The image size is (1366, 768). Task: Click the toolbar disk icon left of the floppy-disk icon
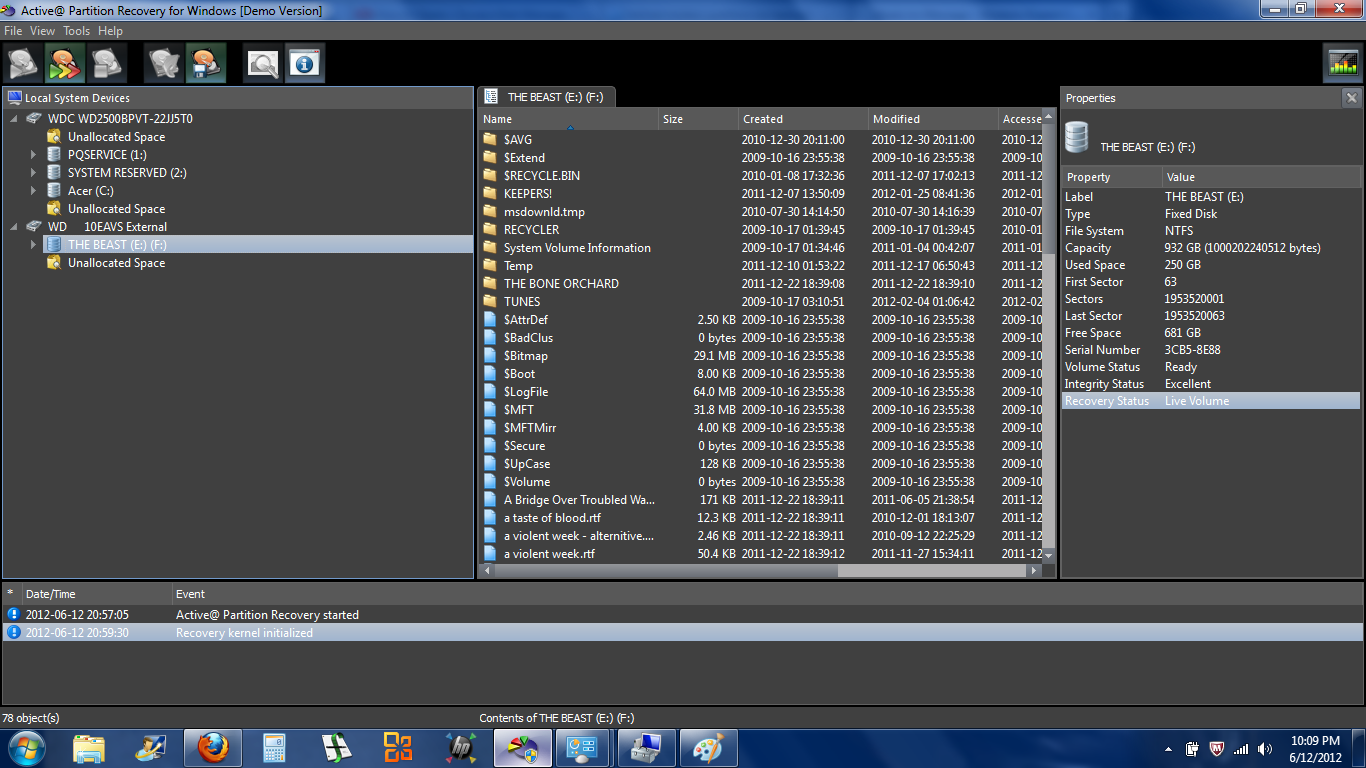164,63
